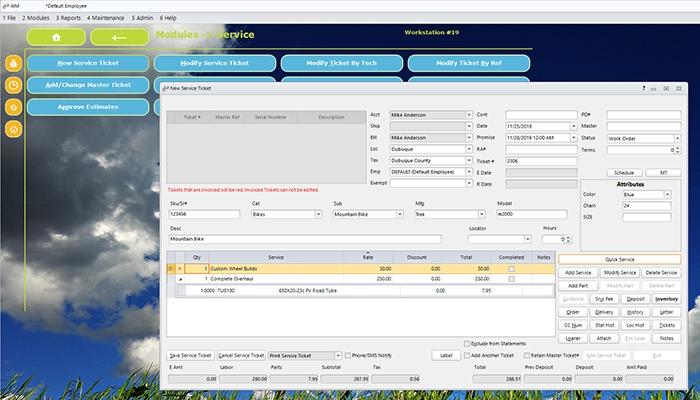Open the Print Service Ticket dropdown

(338, 355)
